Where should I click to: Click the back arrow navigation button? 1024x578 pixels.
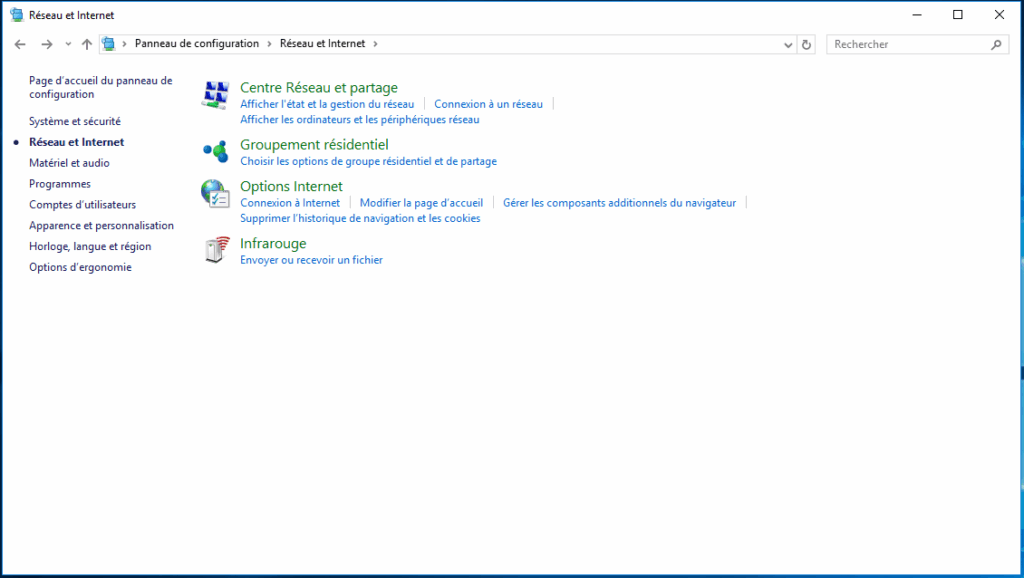click(x=20, y=44)
